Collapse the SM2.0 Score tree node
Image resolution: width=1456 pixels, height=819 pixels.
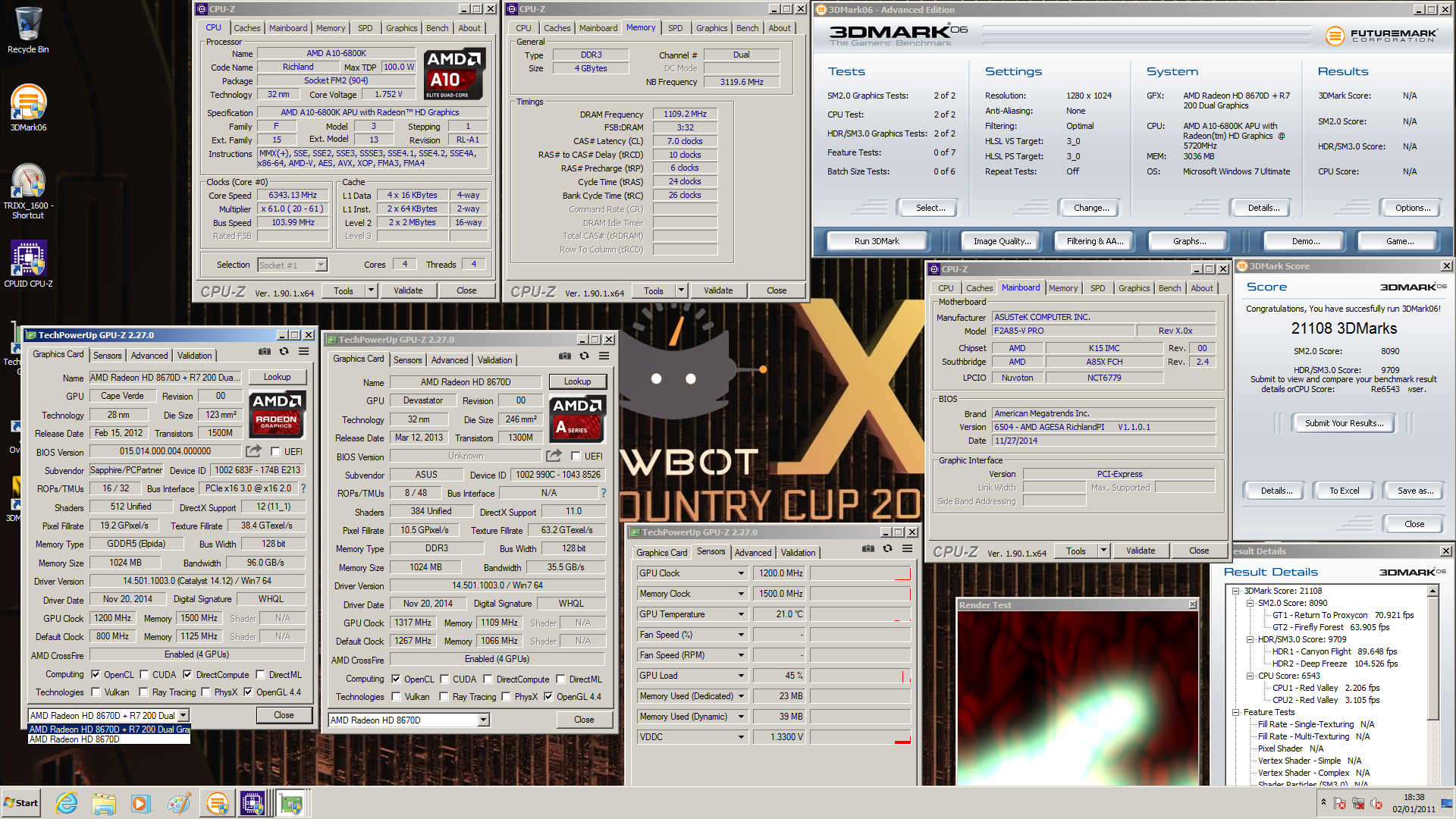(1250, 604)
